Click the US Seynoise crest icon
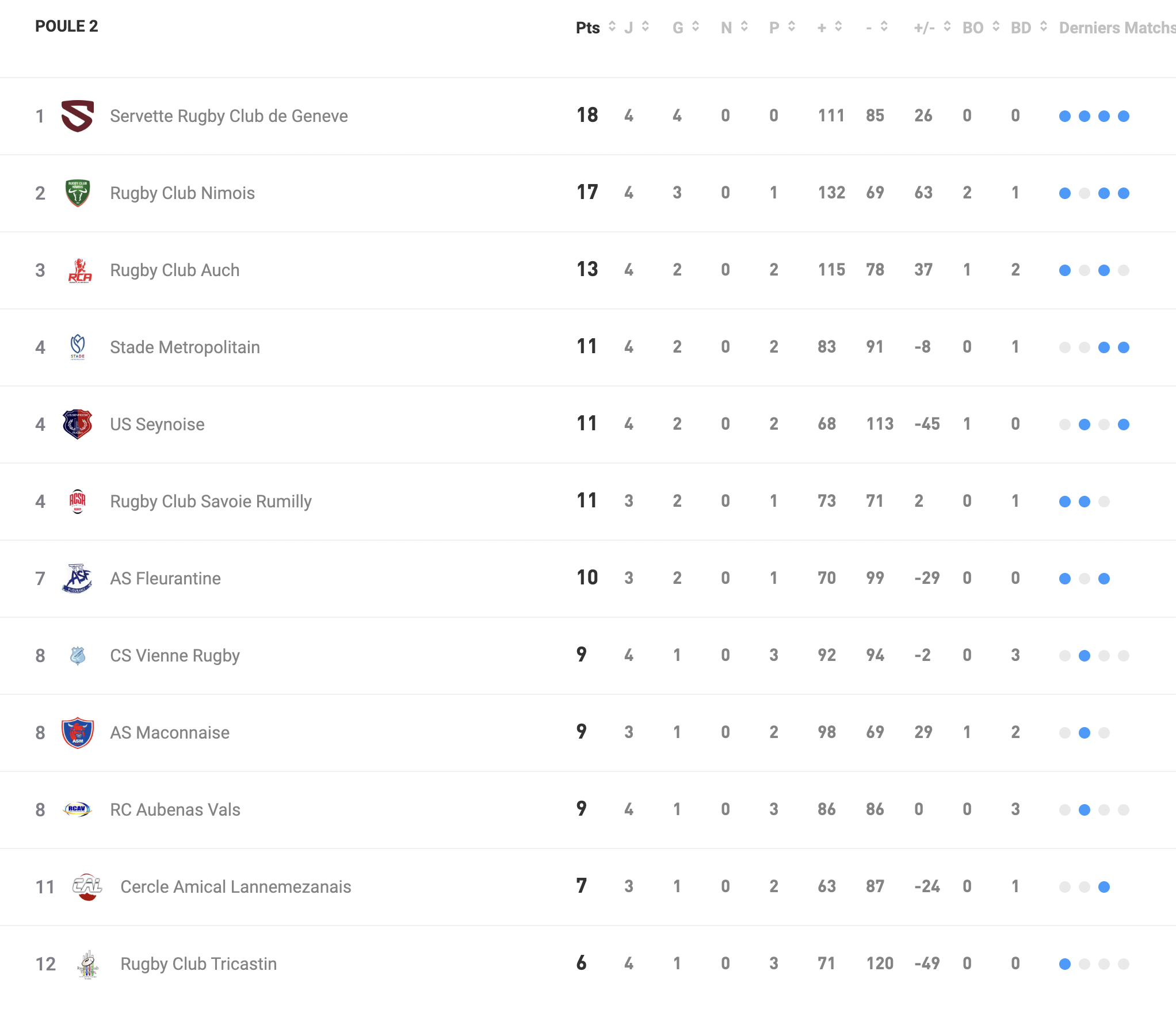The width and height of the screenshot is (1176, 1017). [x=78, y=425]
